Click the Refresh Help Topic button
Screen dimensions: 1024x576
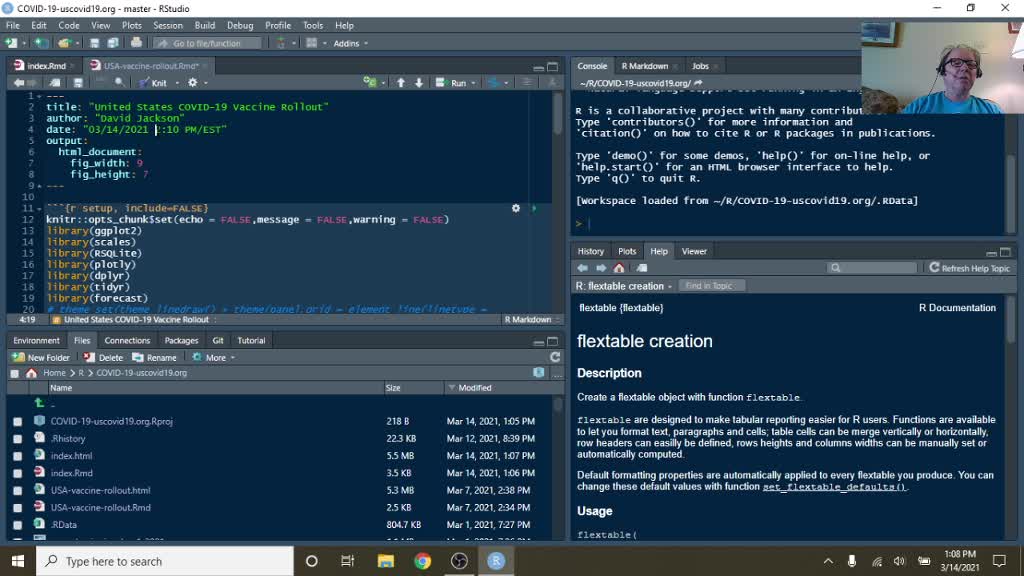click(x=969, y=268)
